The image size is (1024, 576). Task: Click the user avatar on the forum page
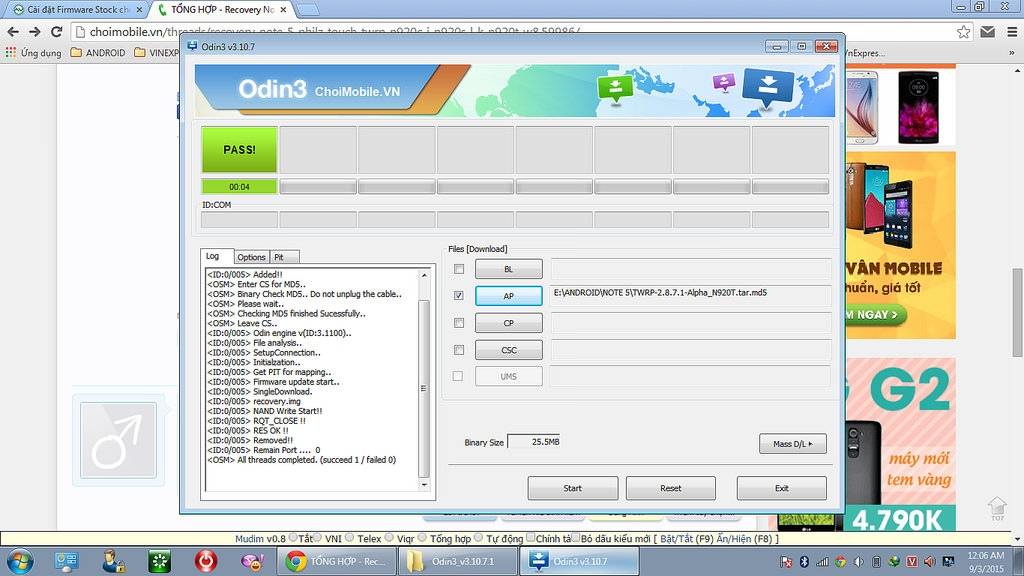point(118,440)
